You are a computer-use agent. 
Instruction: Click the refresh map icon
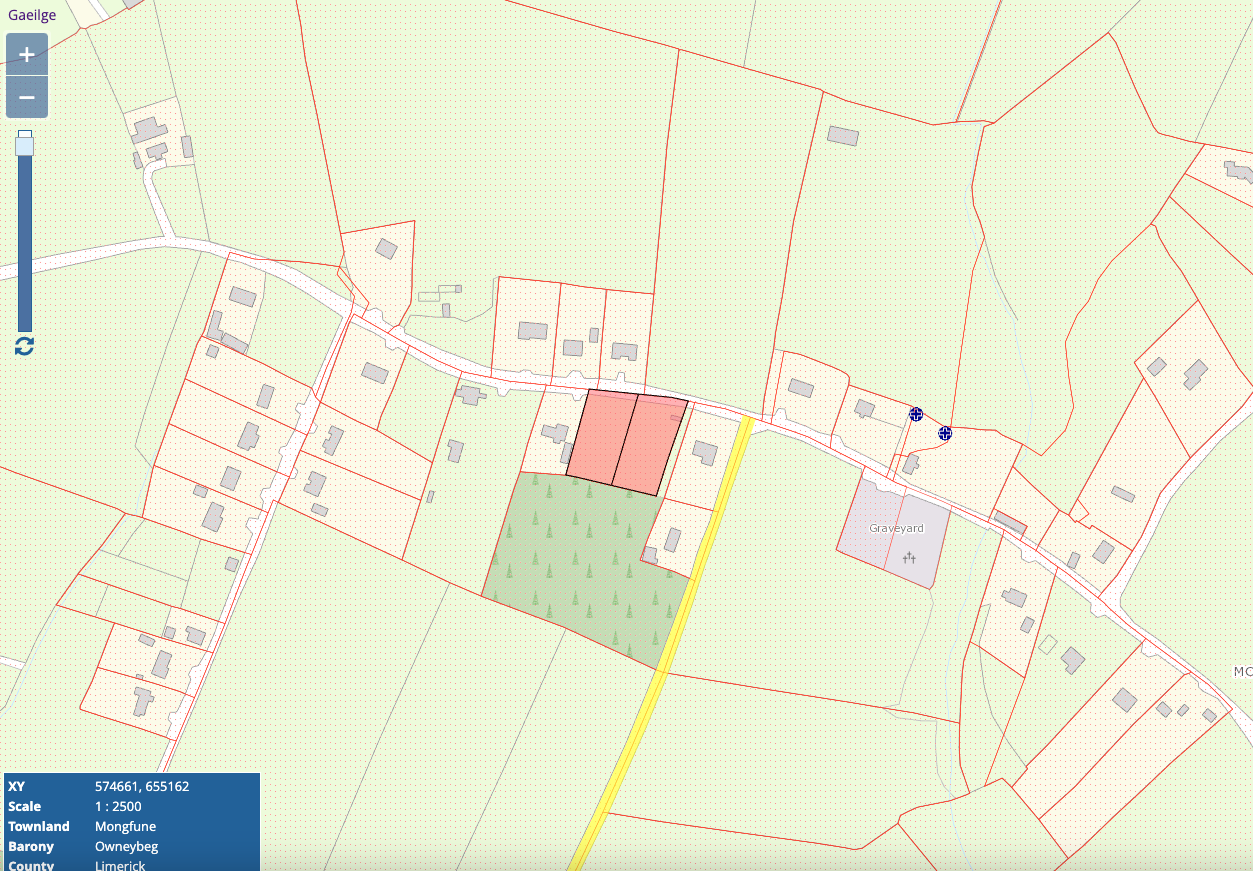pos(25,345)
